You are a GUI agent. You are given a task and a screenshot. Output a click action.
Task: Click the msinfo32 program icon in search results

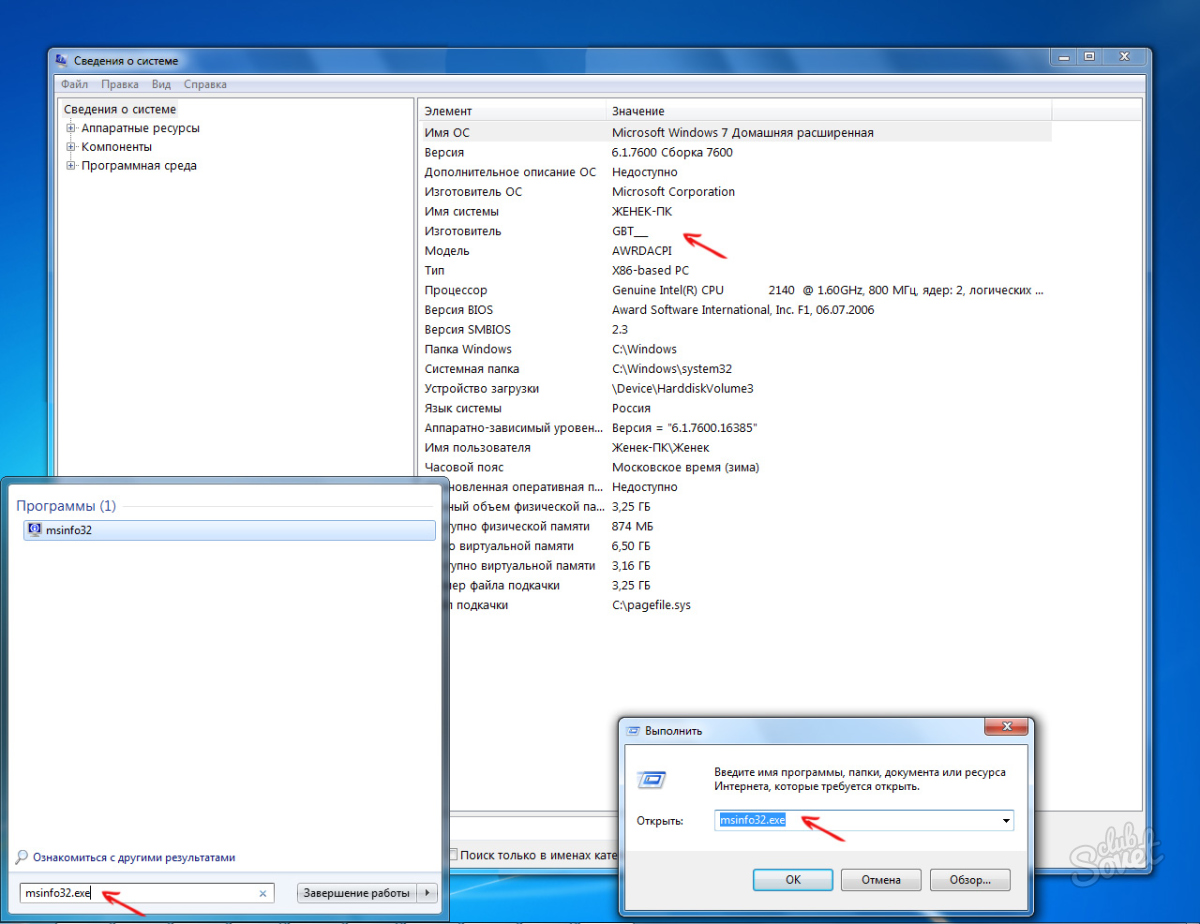33,530
